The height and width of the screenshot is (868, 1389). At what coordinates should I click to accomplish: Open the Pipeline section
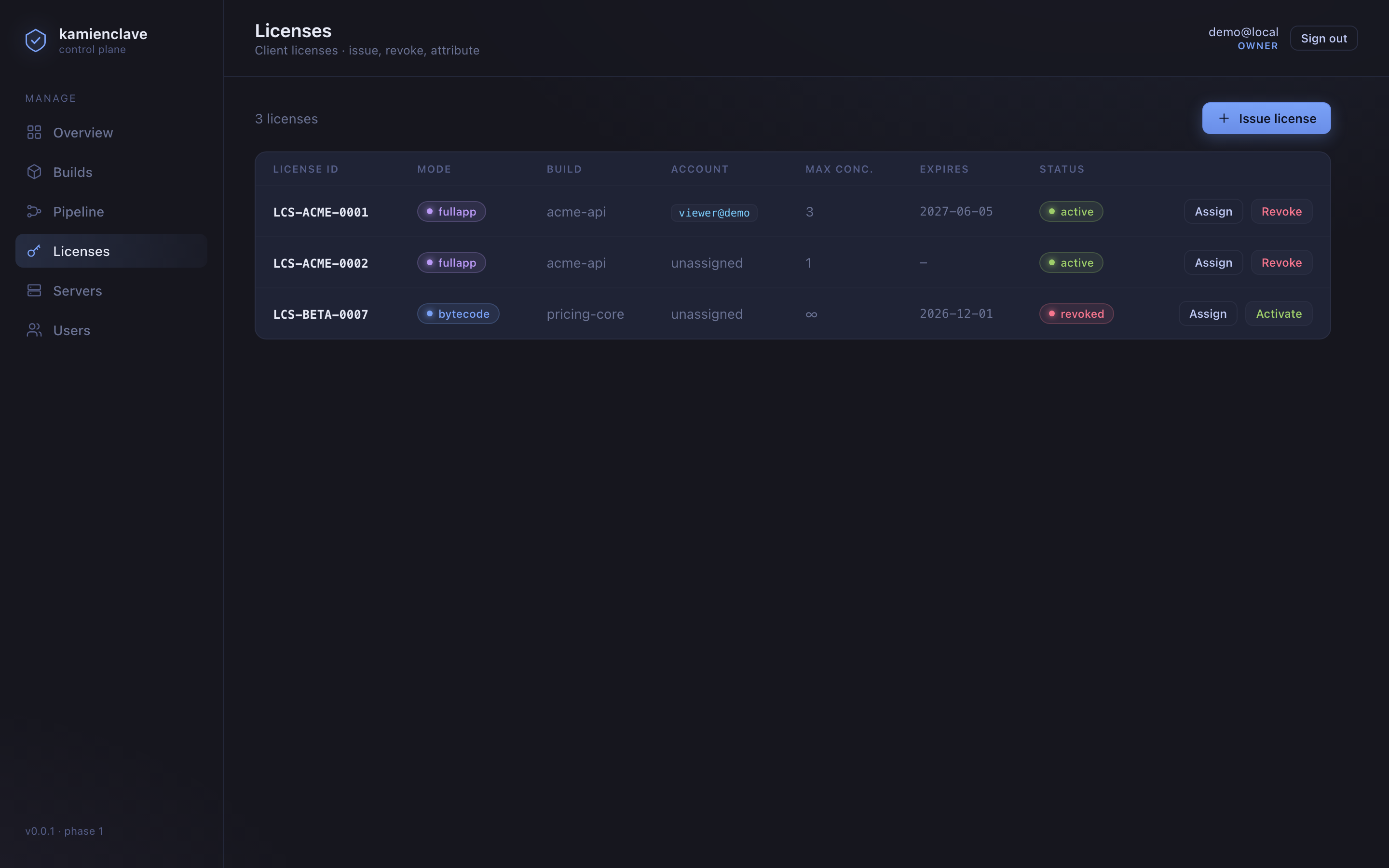pos(111,211)
